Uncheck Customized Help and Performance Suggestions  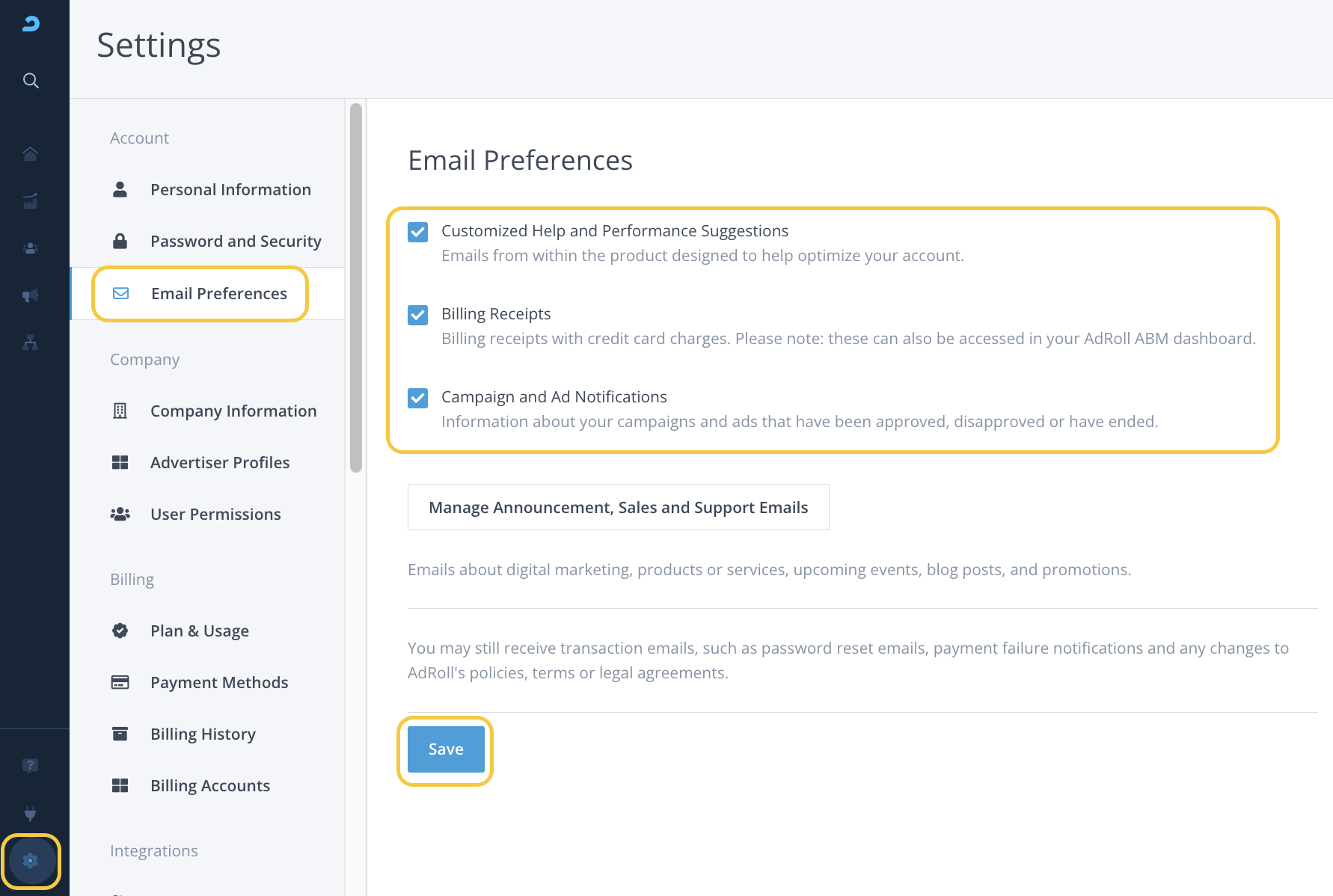pos(418,232)
